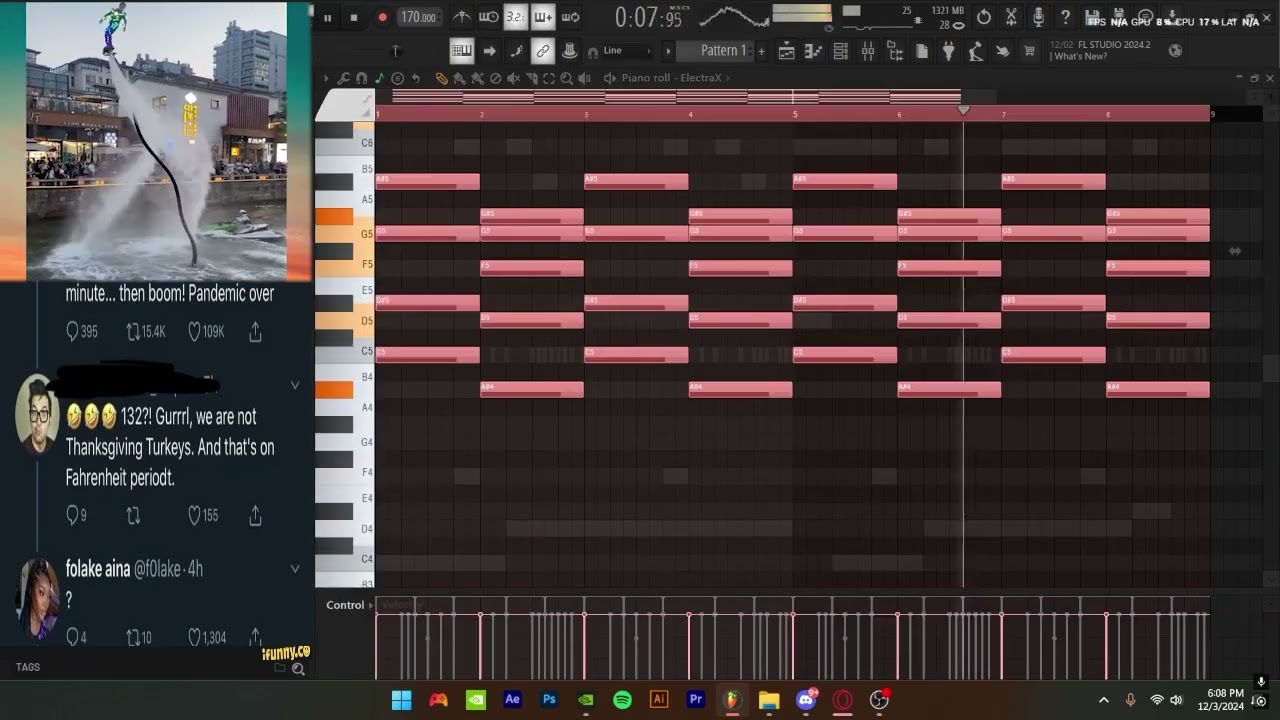The height and width of the screenshot is (720, 1280).
Task: Click the C5 note in bar one
Action: tap(427, 355)
